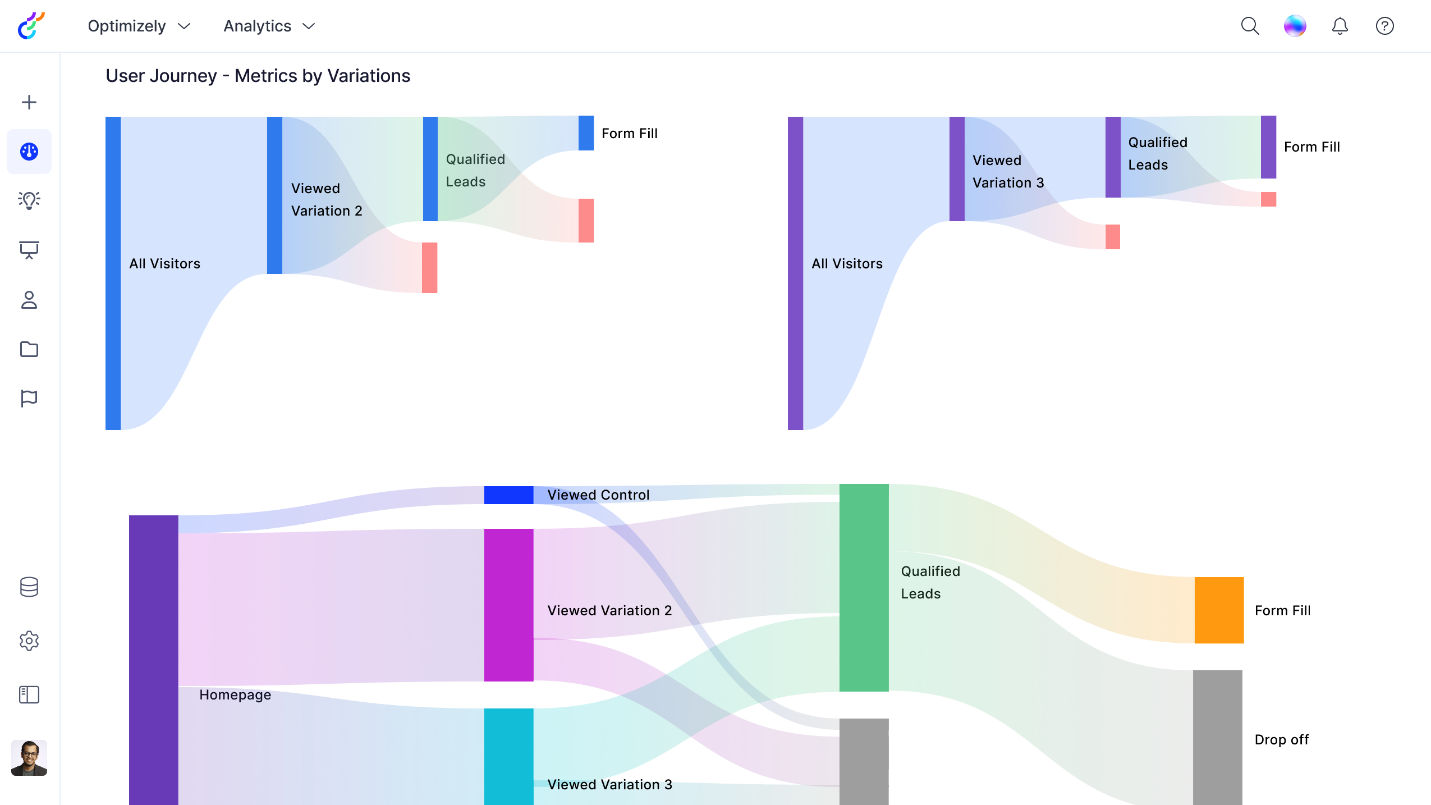
Task: Click the orange Form Fill node
Action: [x=1219, y=610]
